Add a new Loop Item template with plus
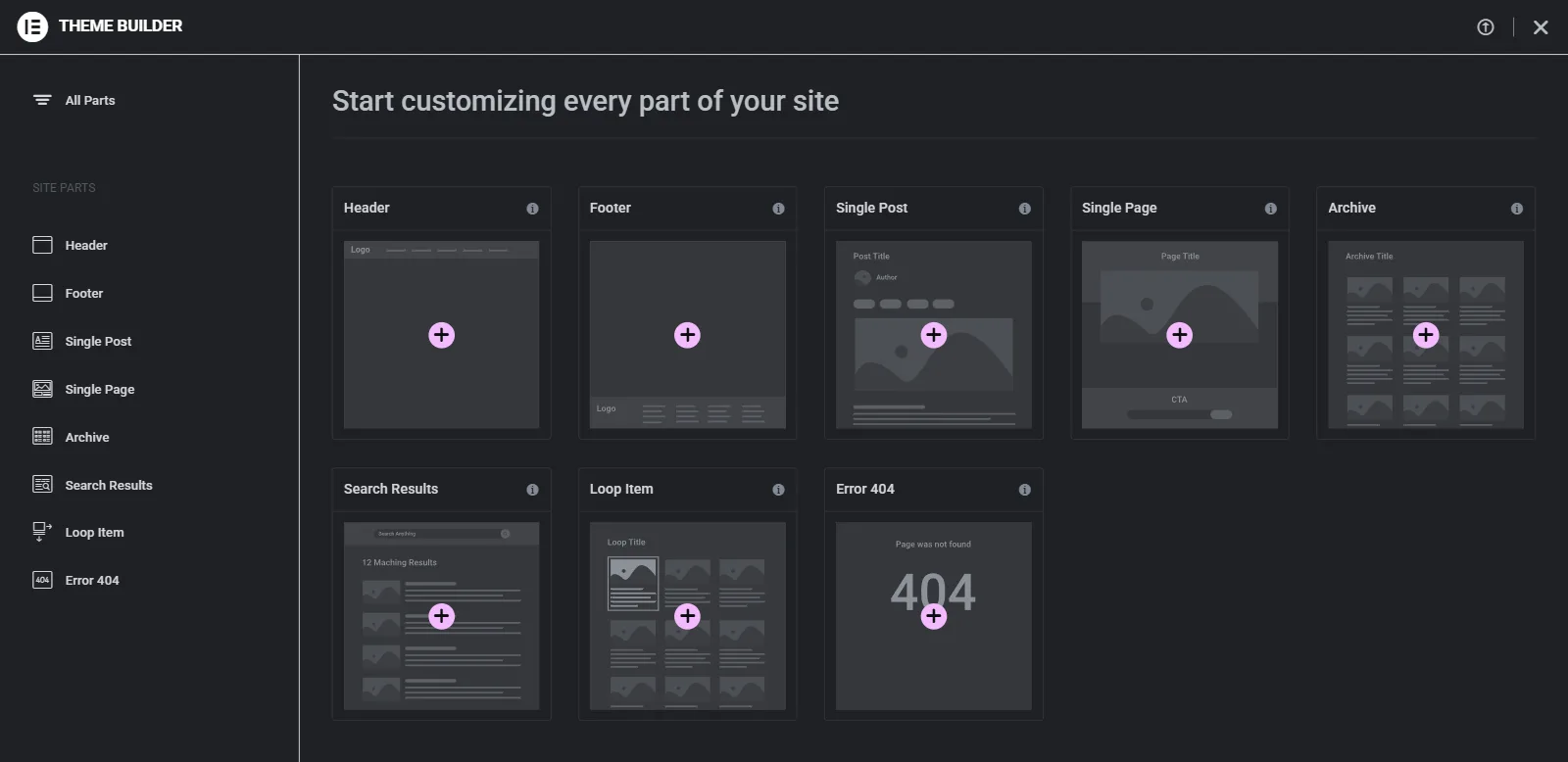Screen dimensions: 1568x762 [688, 616]
